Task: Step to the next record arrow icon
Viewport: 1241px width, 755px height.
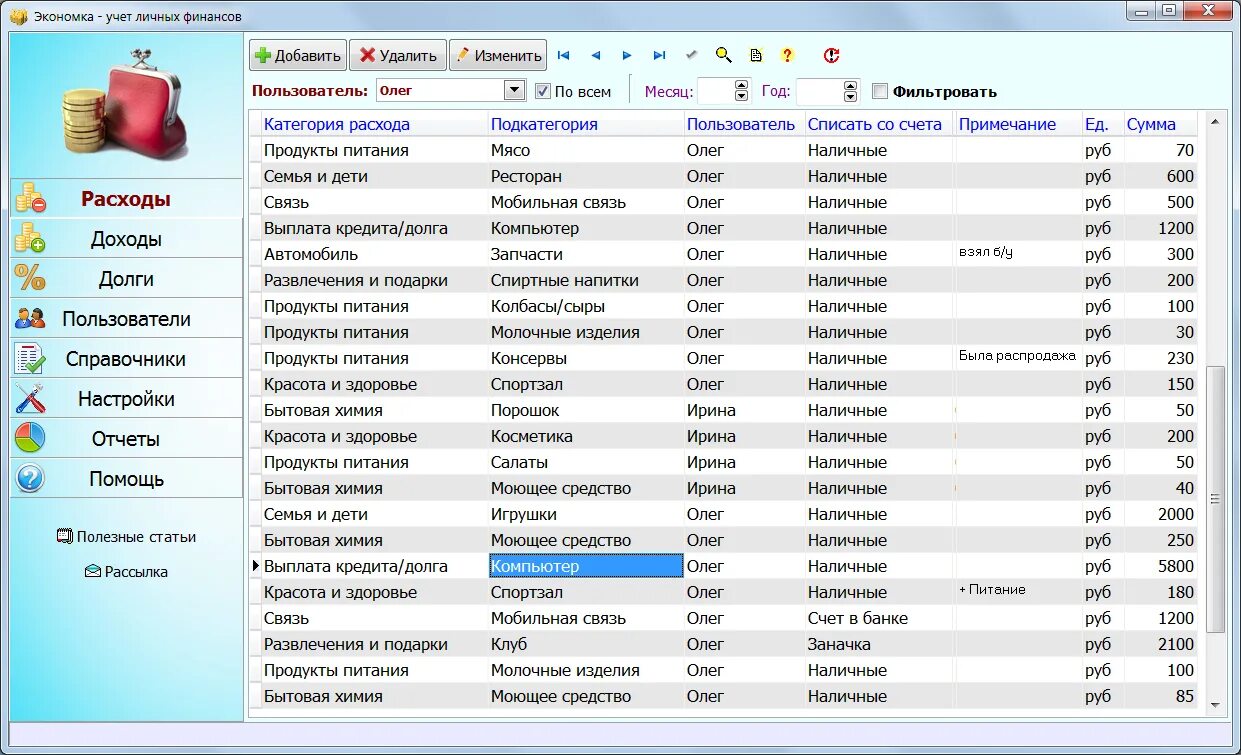Action: pos(627,56)
